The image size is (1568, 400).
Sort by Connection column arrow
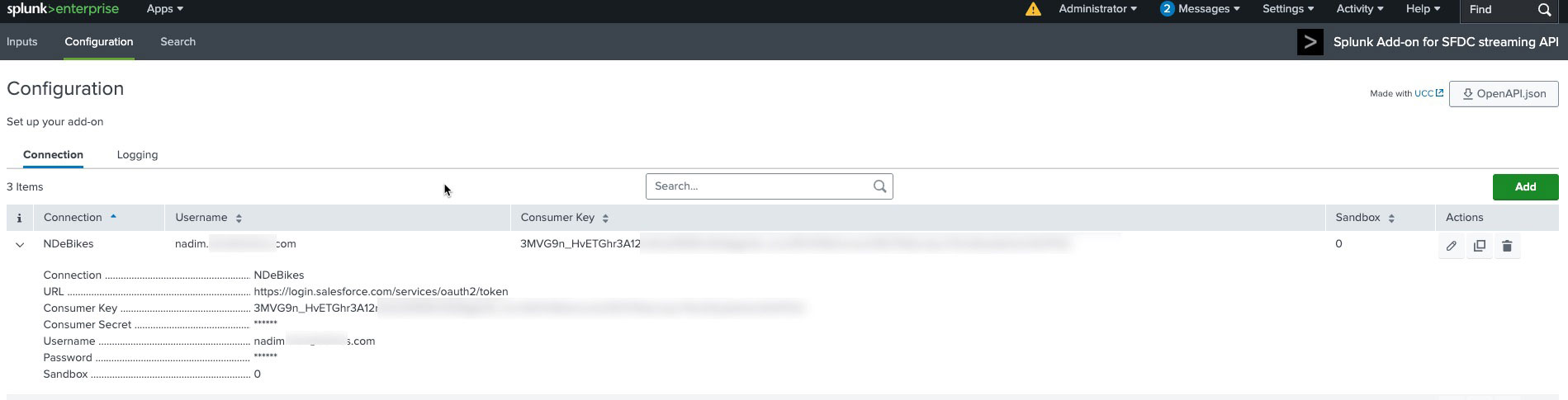pos(113,217)
